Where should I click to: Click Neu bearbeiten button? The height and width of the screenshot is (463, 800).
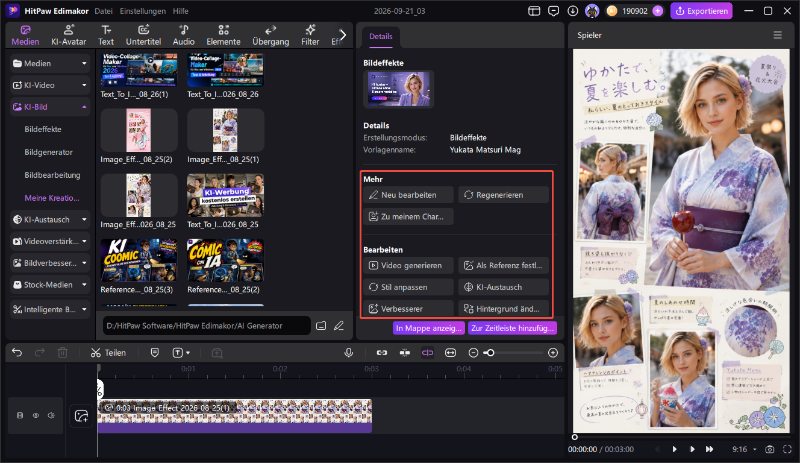pos(408,195)
